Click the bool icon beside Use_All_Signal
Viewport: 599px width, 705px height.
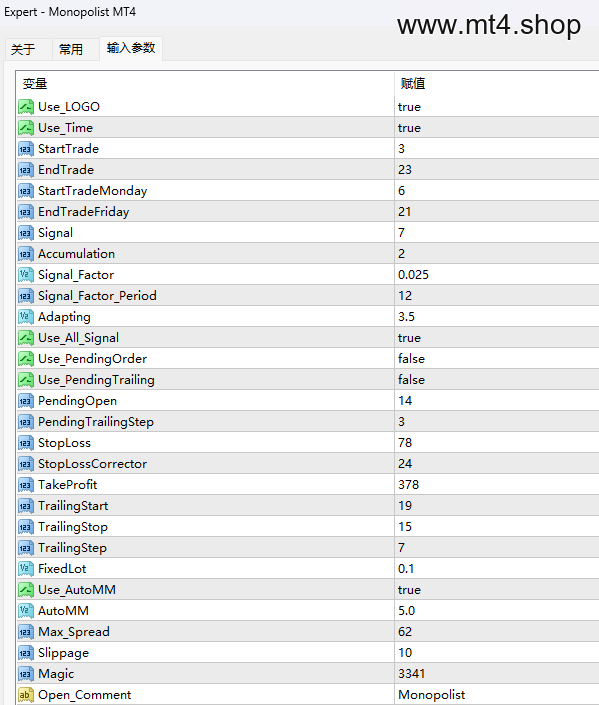[26, 338]
